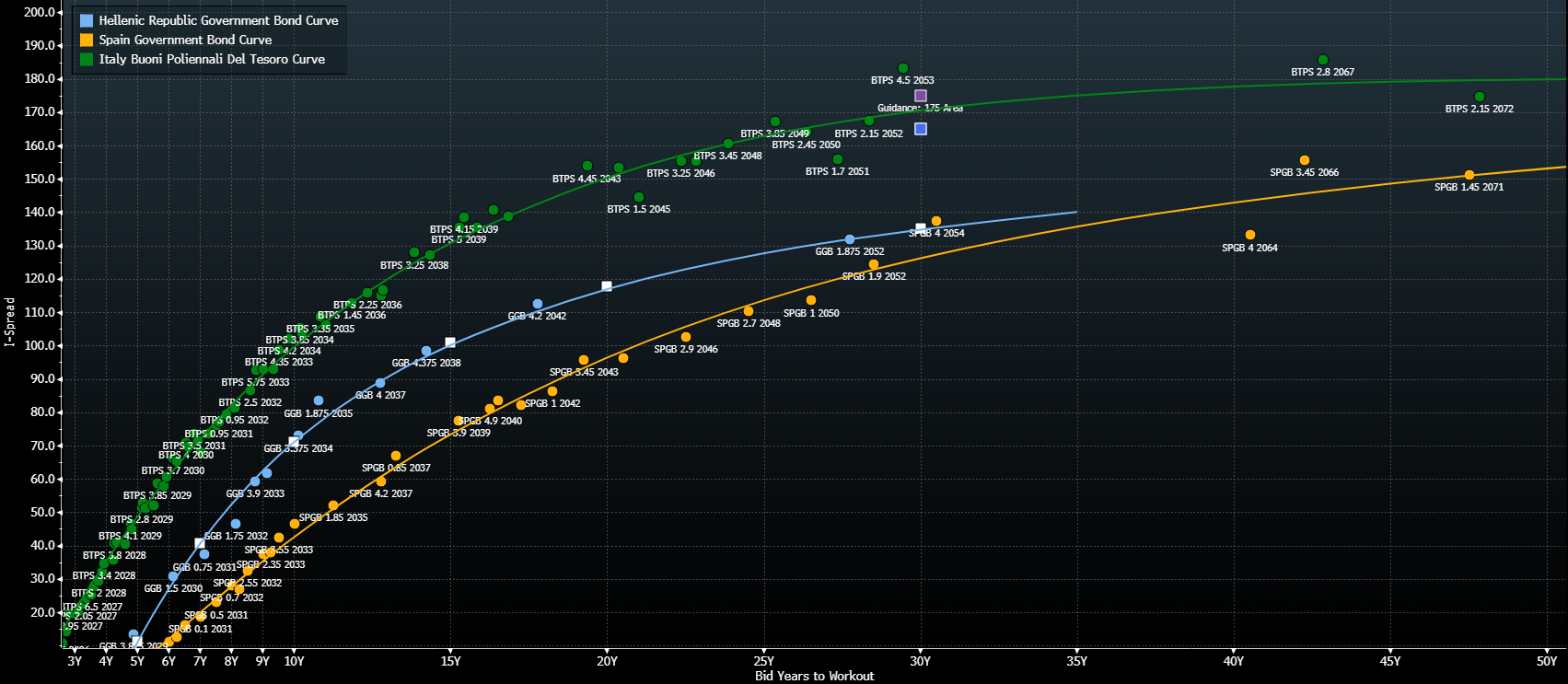1568x684 pixels.
Task: Click the SPGB 0.85 2037 orange data point
Action: pyautogui.click(x=396, y=456)
